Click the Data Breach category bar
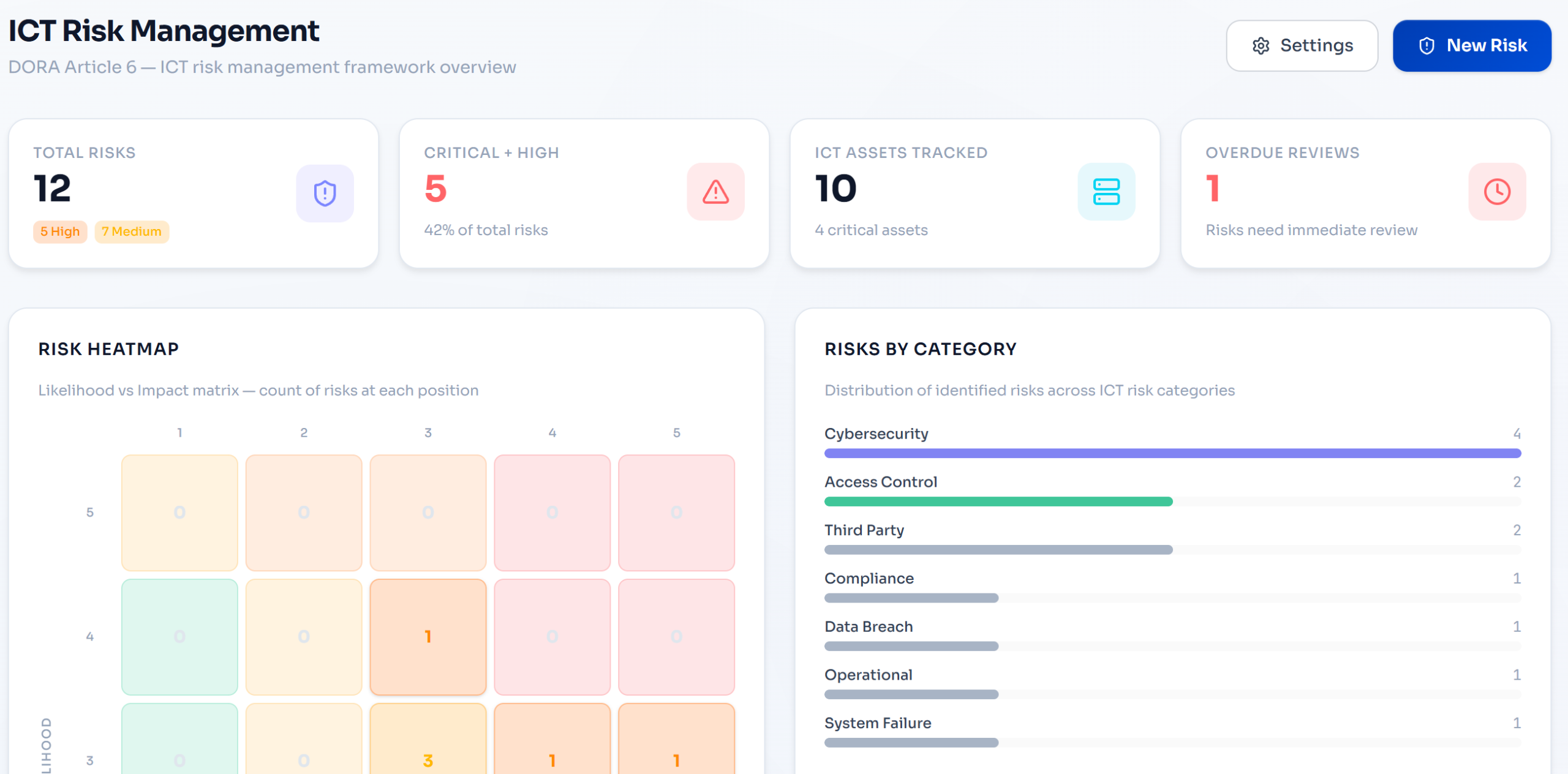This screenshot has height=774, width=1568. 911,646
